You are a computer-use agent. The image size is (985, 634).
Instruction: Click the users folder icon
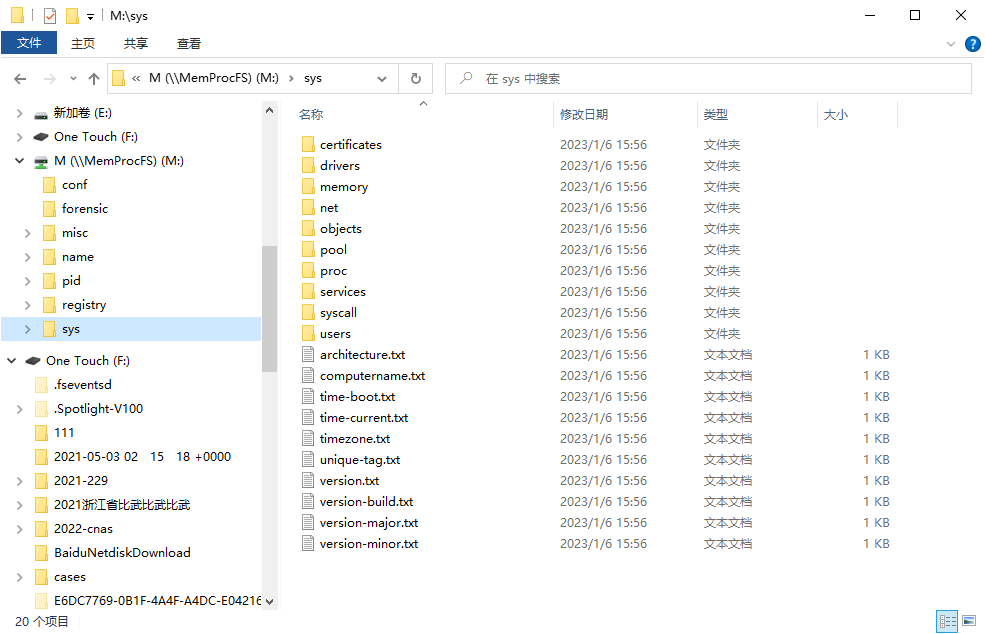308,334
